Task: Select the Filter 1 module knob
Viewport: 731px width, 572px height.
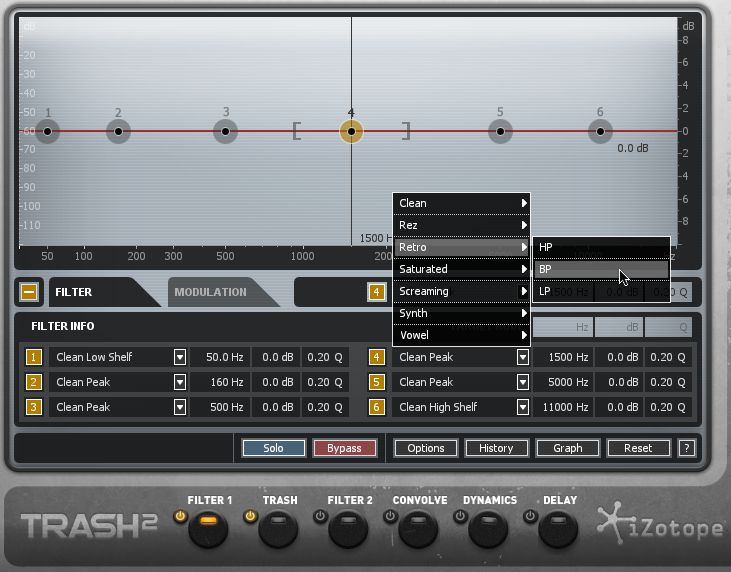Action: tap(208, 529)
